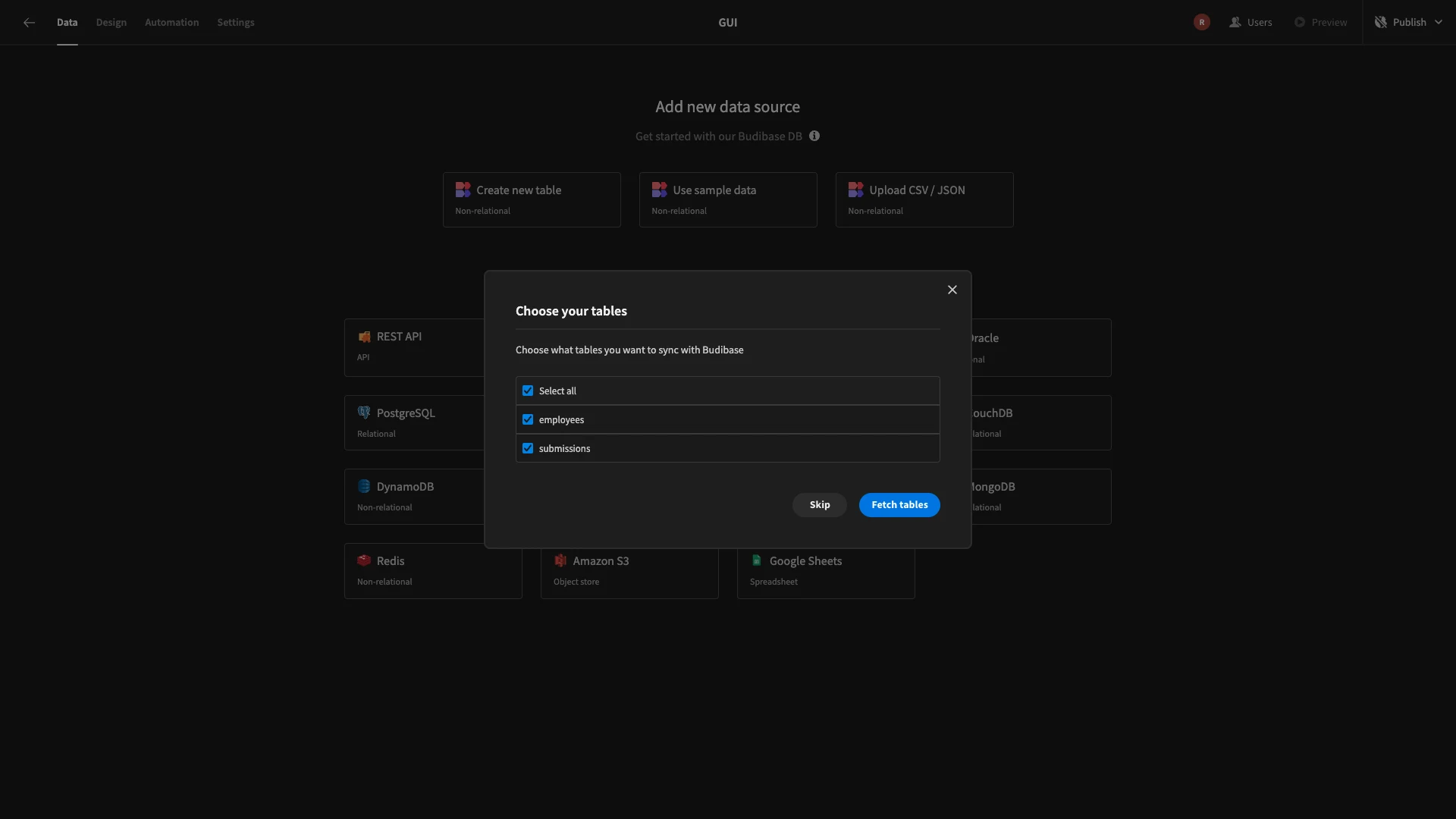Click the Amazon S3 icon
The height and width of the screenshot is (819, 1456).
560,561
